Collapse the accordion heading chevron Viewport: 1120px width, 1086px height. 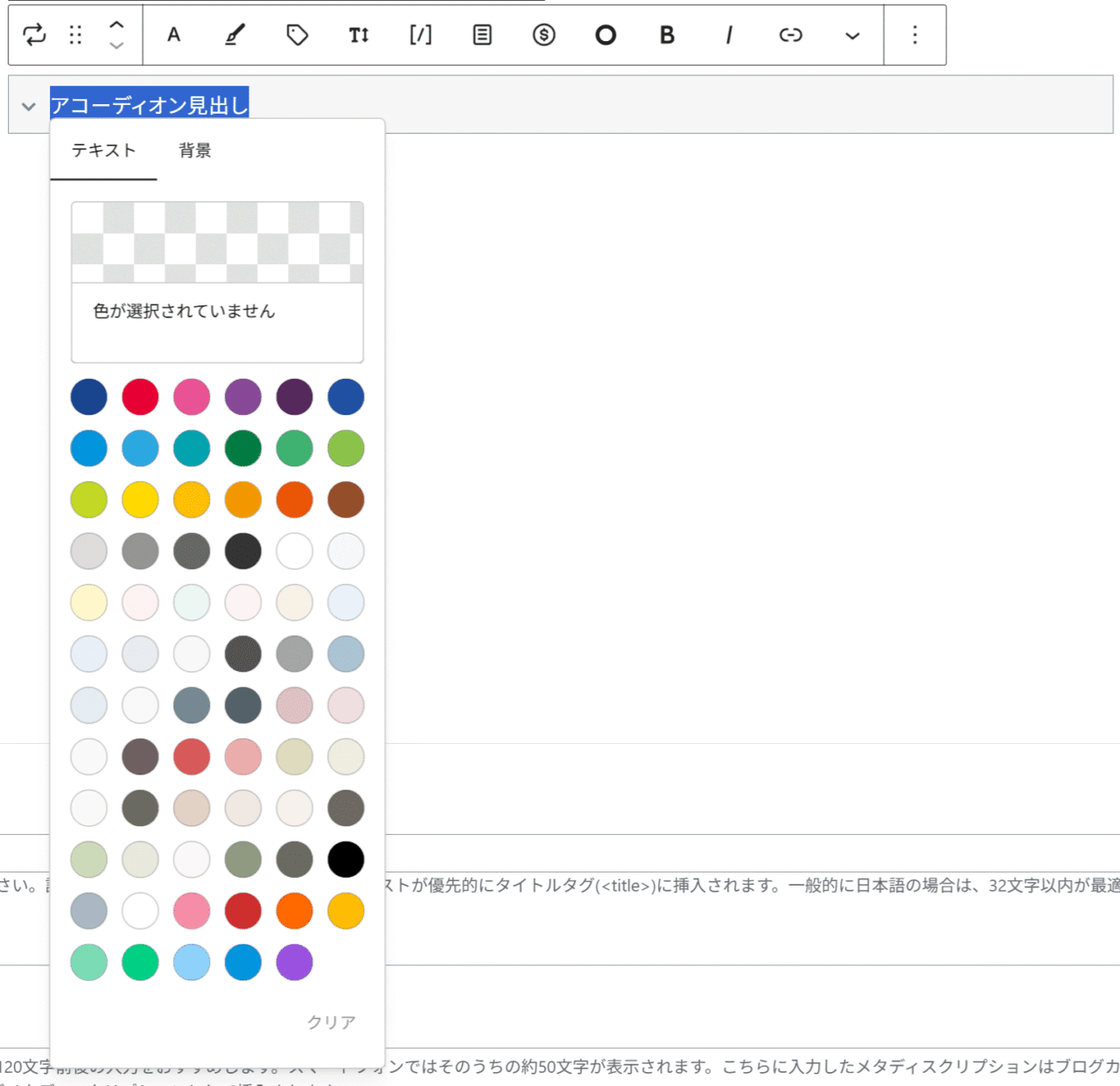click(x=29, y=107)
